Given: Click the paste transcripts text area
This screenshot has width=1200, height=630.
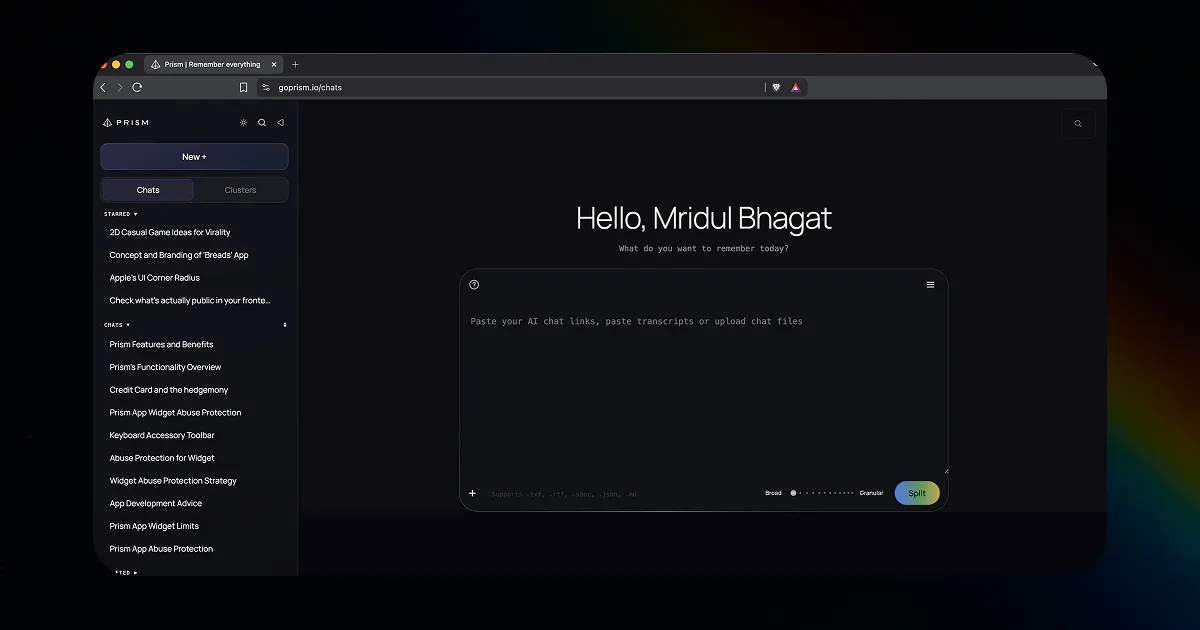Looking at the screenshot, I should coord(704,390).
